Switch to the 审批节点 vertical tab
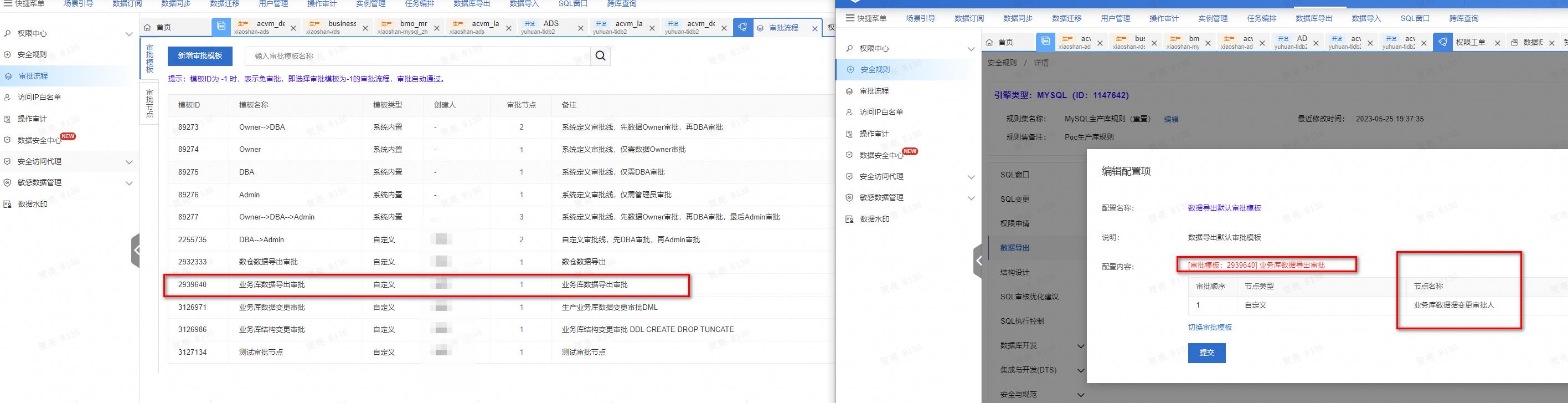The image size is (1568, 403). click(x=149, y=103)
